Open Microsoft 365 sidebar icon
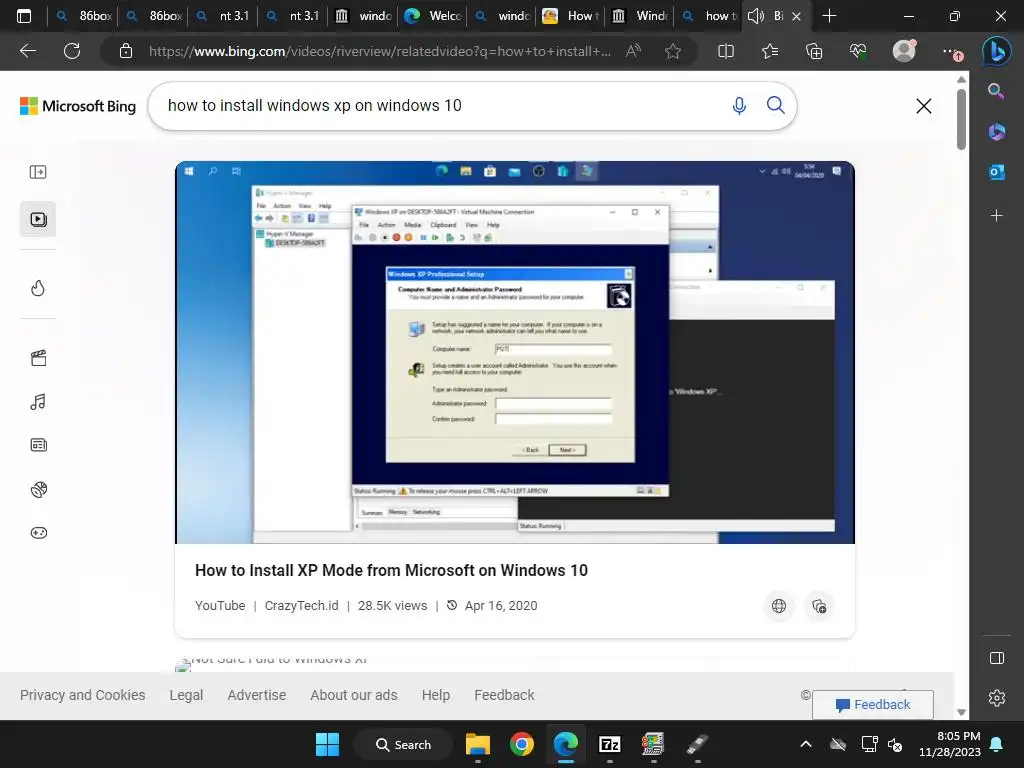 coord(996,132)
